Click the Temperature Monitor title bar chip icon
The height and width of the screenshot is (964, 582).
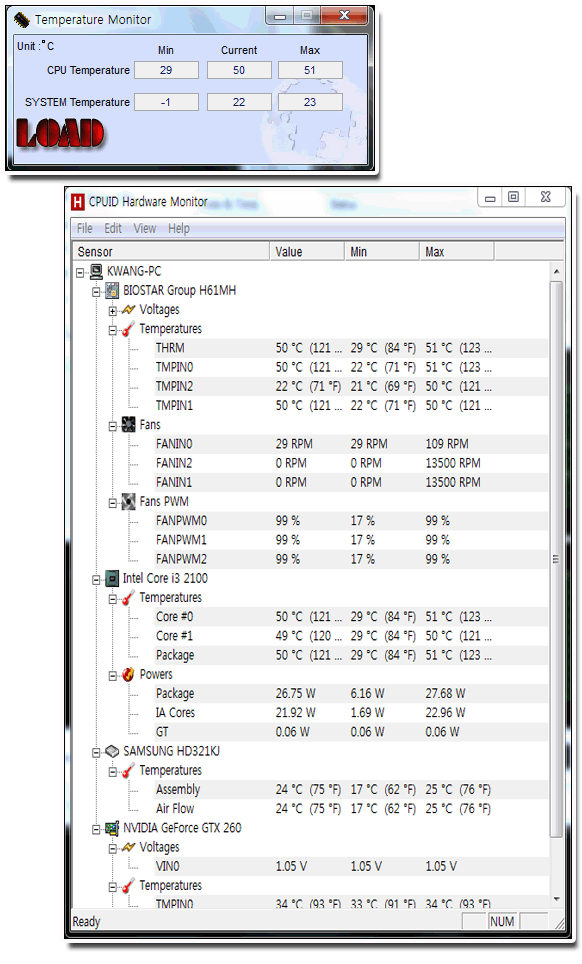tap(22, 20)
